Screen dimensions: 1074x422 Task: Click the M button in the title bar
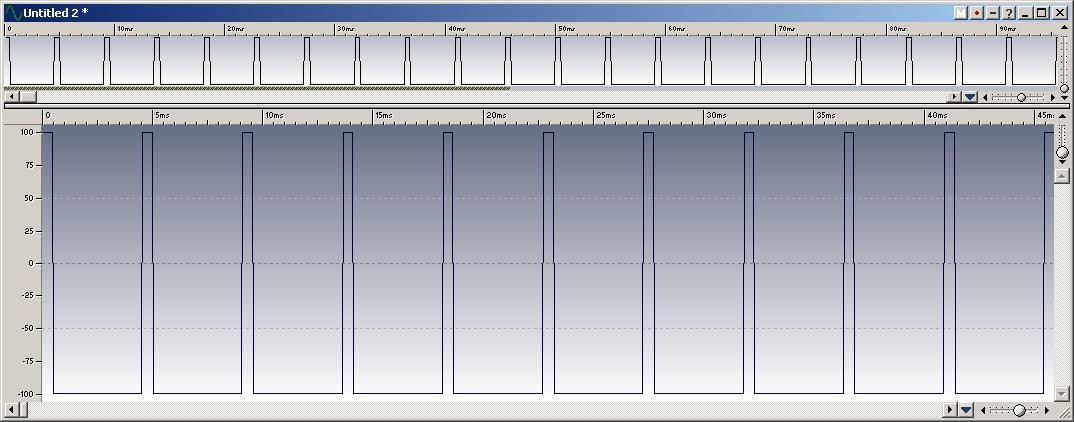960,13
